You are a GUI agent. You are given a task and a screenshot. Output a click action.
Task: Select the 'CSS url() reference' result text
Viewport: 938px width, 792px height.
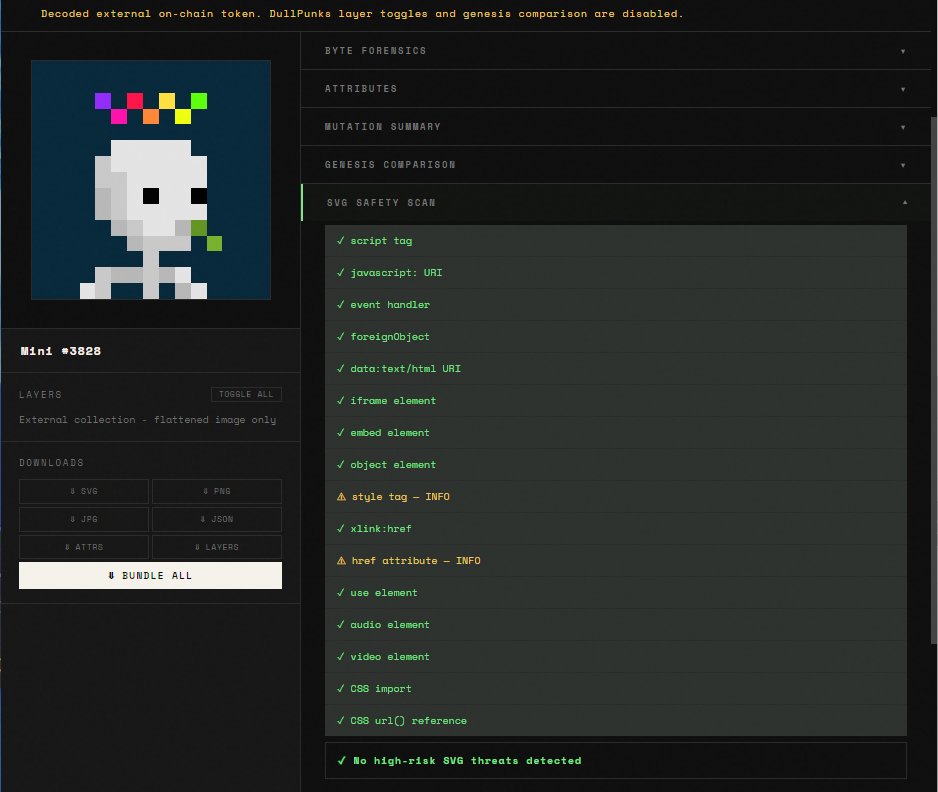pyautogui.click(x=408, y=721)
